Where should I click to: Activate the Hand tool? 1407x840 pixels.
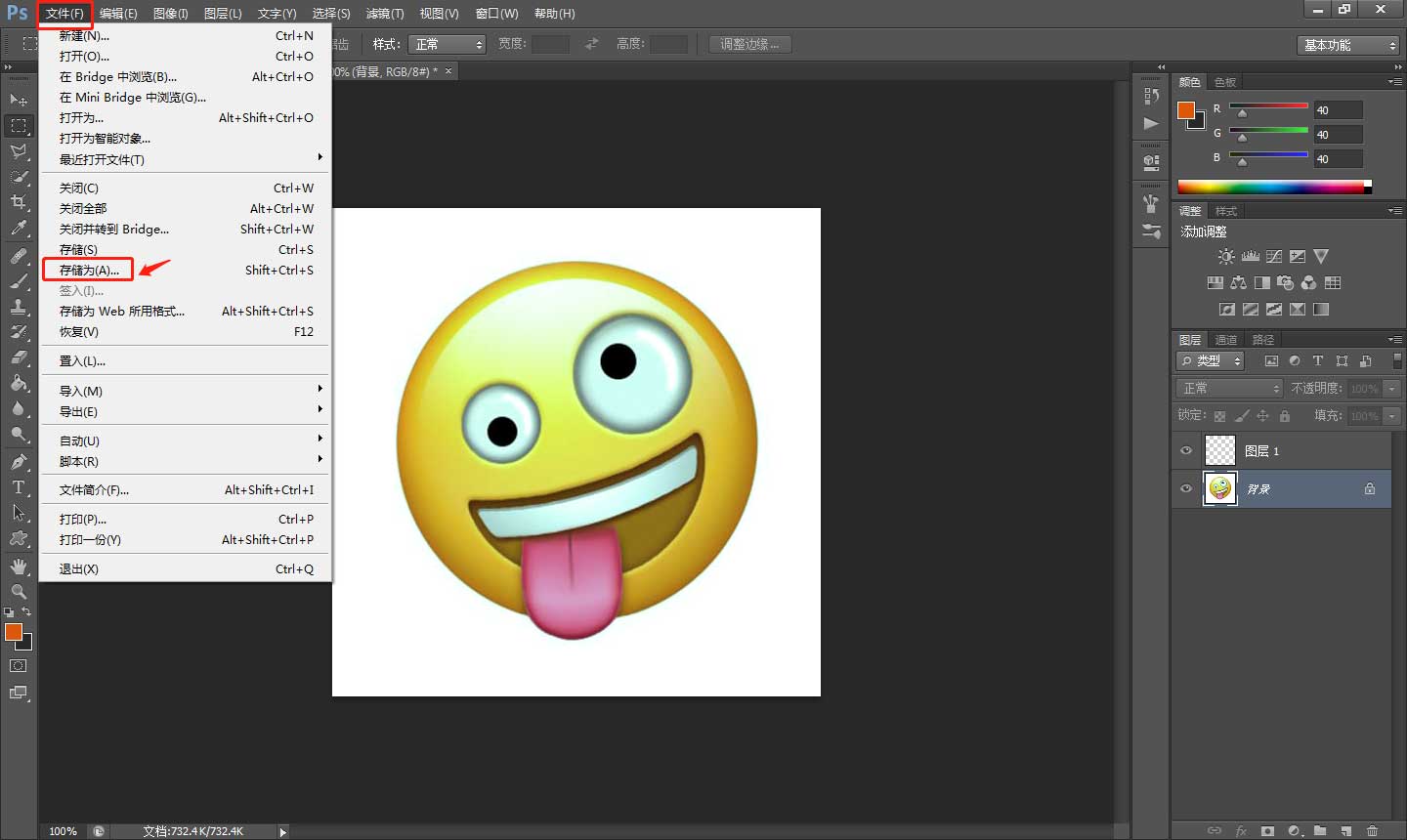(x=19, y=567)
